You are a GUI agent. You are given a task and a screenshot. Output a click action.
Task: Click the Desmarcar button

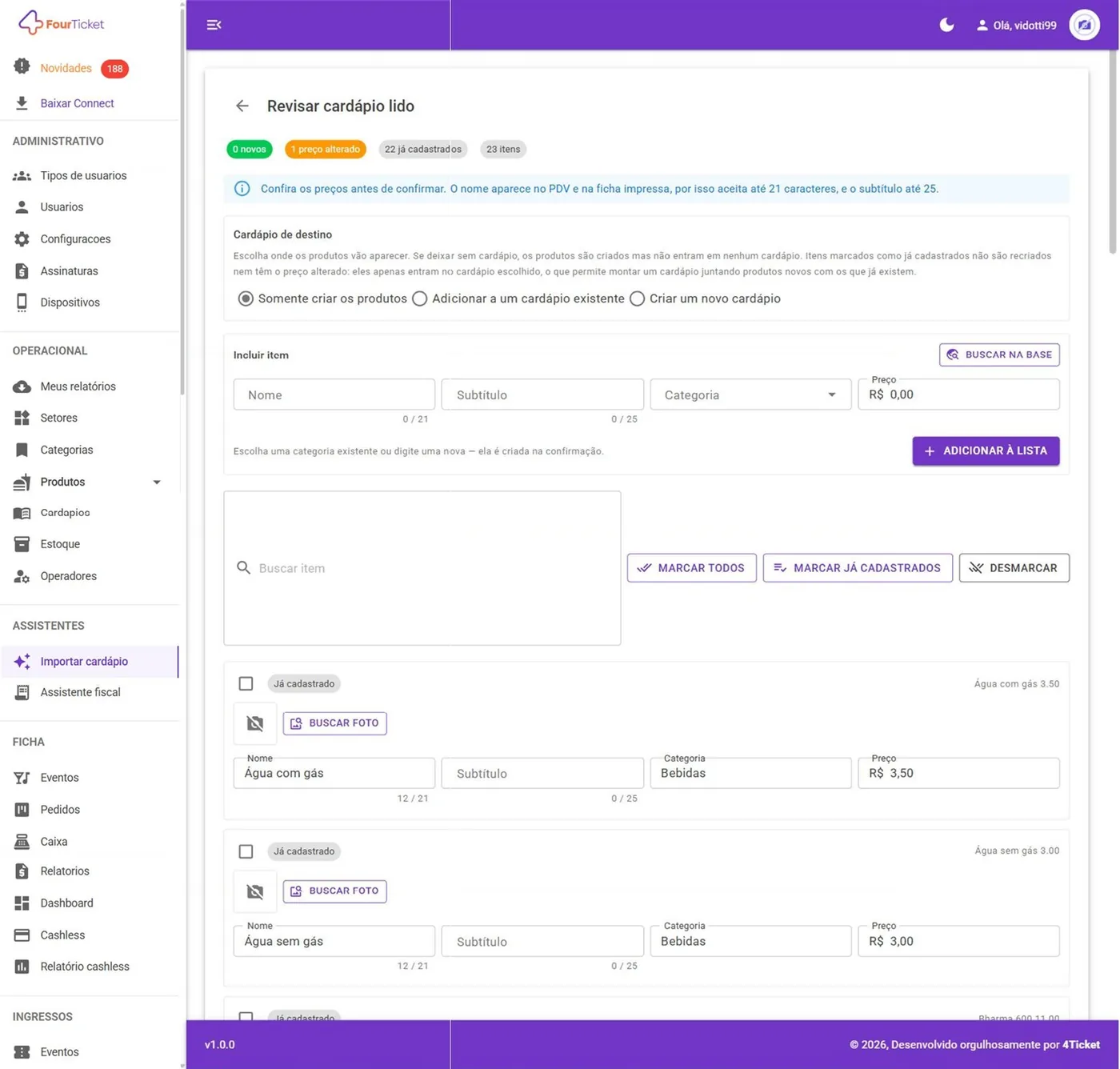[x=1014, y=568]
